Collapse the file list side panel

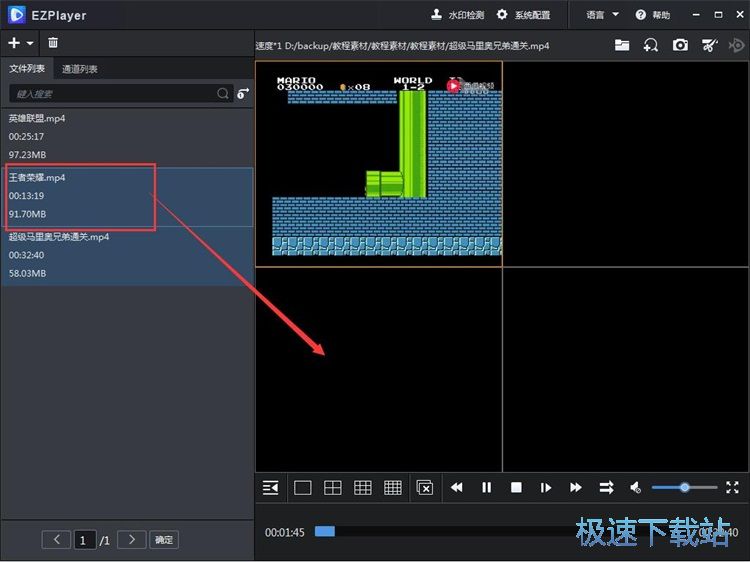(x=270, y=488)
